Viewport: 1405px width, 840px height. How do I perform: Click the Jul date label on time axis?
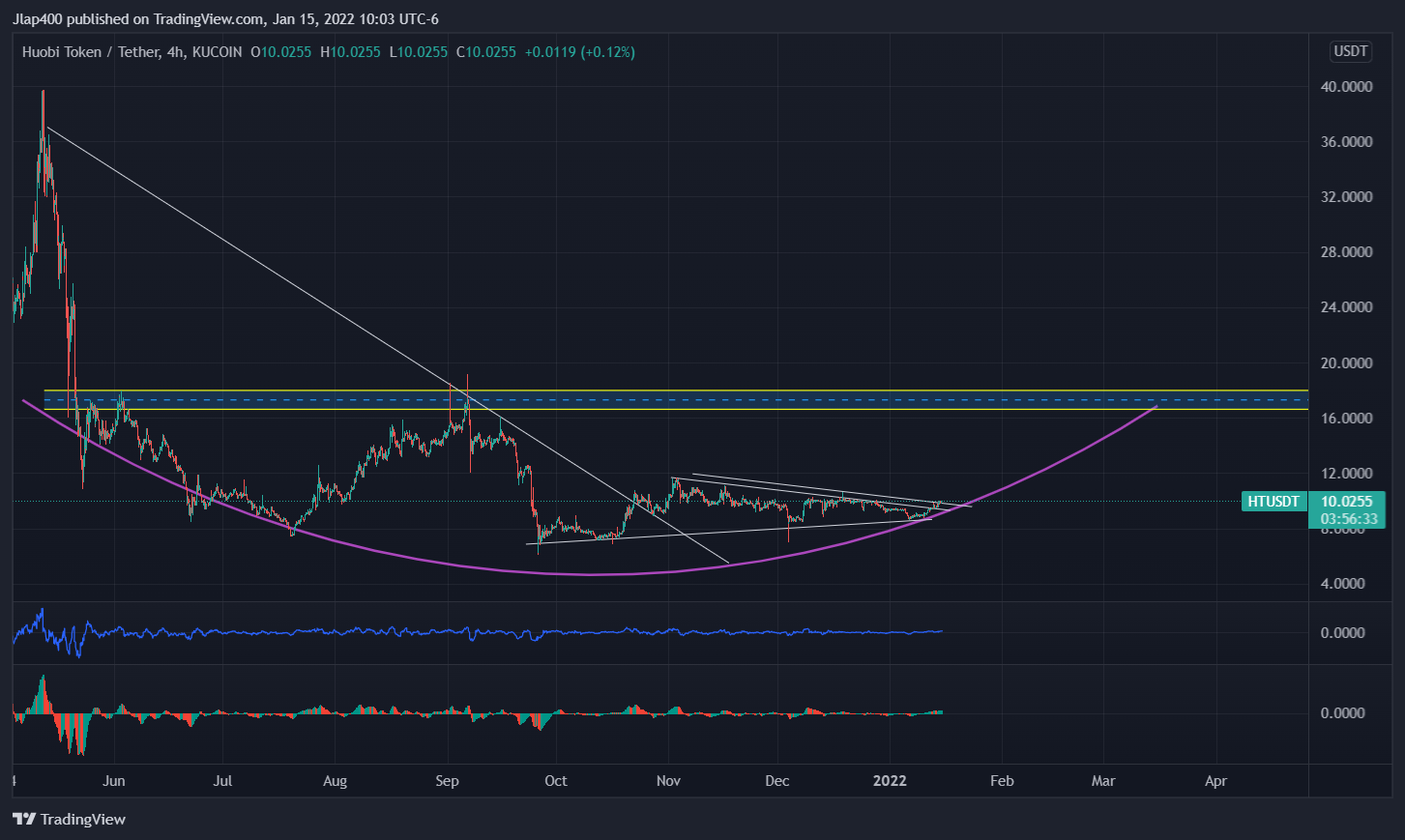coord(222,780)
